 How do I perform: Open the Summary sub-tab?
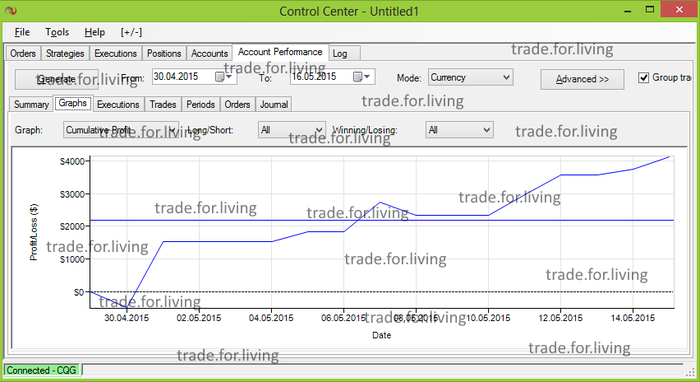pos(31,104)
